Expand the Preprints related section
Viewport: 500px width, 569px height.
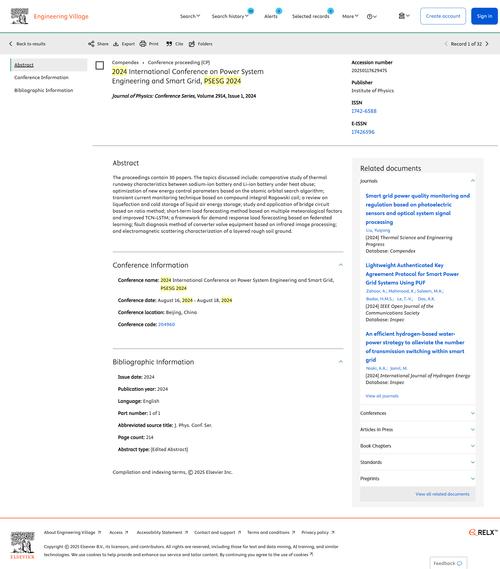tap(417, 478)
